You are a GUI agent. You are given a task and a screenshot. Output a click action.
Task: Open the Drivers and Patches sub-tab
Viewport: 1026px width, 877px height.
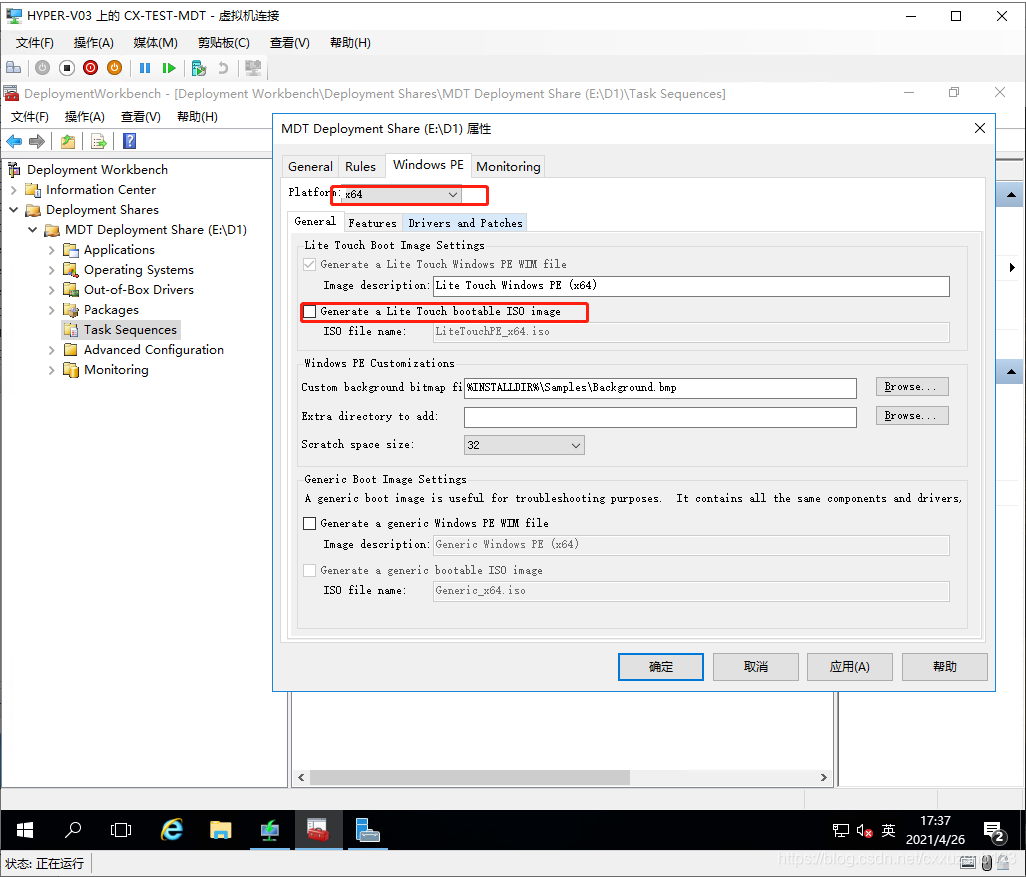tap(465, 223)
